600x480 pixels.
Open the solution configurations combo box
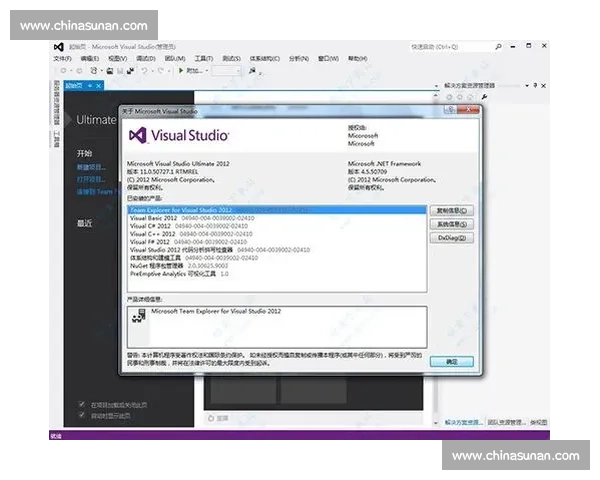point(226,71)
